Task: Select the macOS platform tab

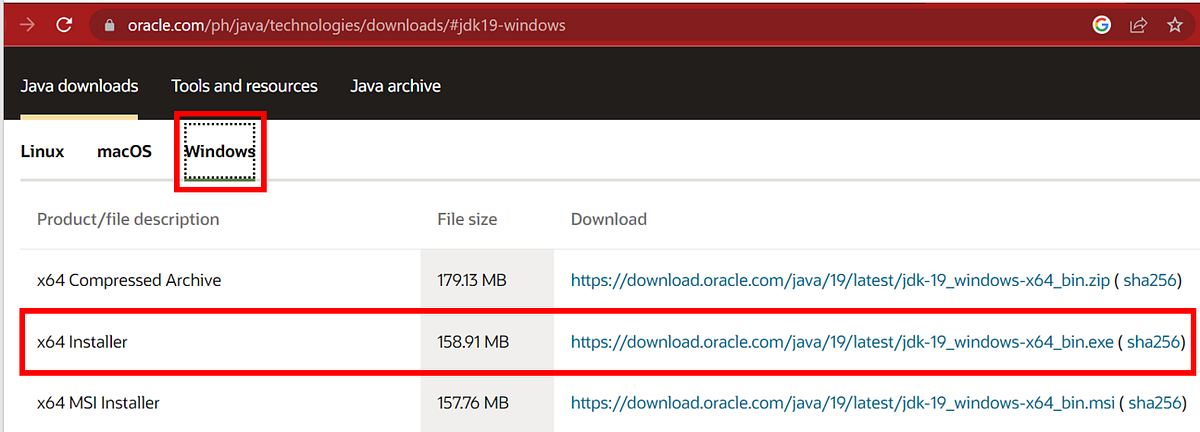Action: coord(124,152)
